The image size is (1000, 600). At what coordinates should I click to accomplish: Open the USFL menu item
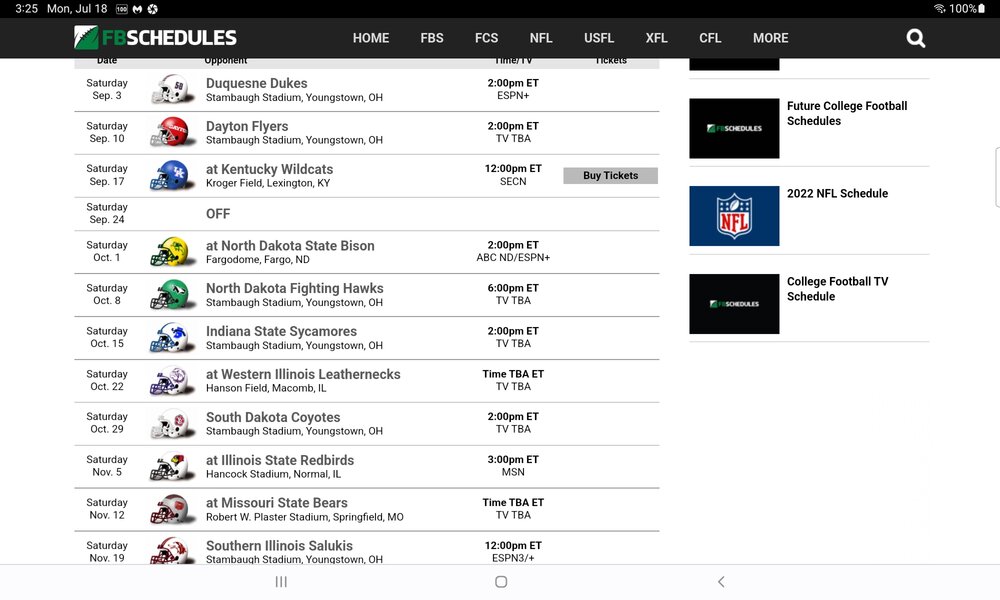pyautogui.click(x=599, y=38)
